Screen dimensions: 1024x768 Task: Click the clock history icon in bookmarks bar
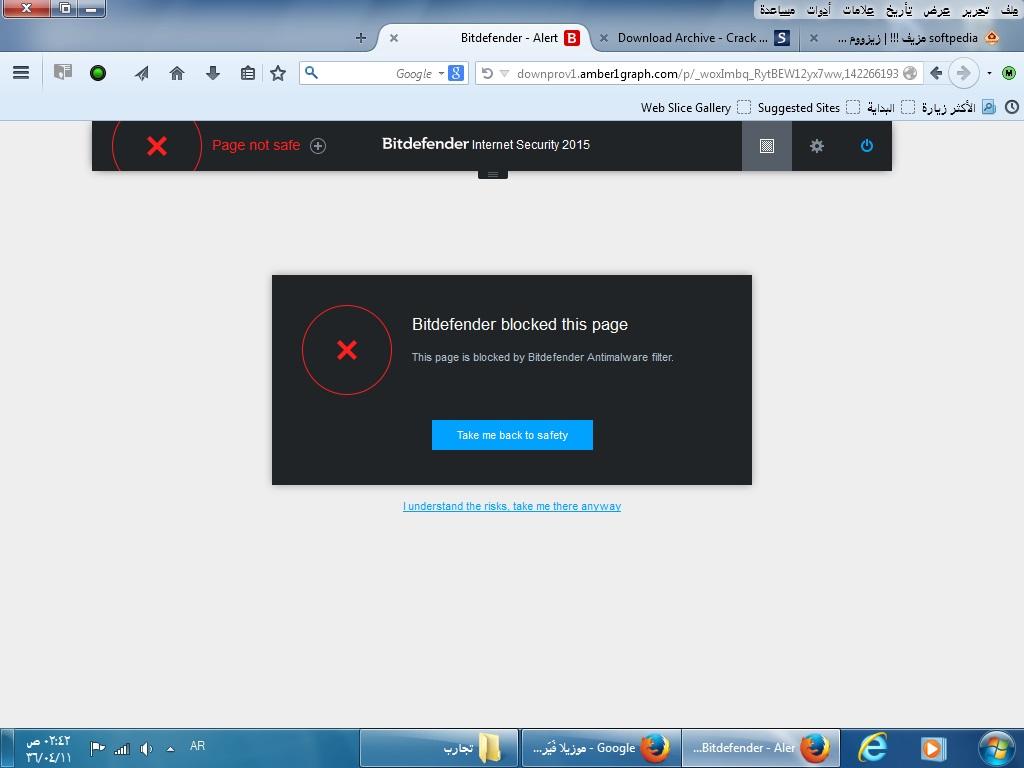click(1012, 107)
